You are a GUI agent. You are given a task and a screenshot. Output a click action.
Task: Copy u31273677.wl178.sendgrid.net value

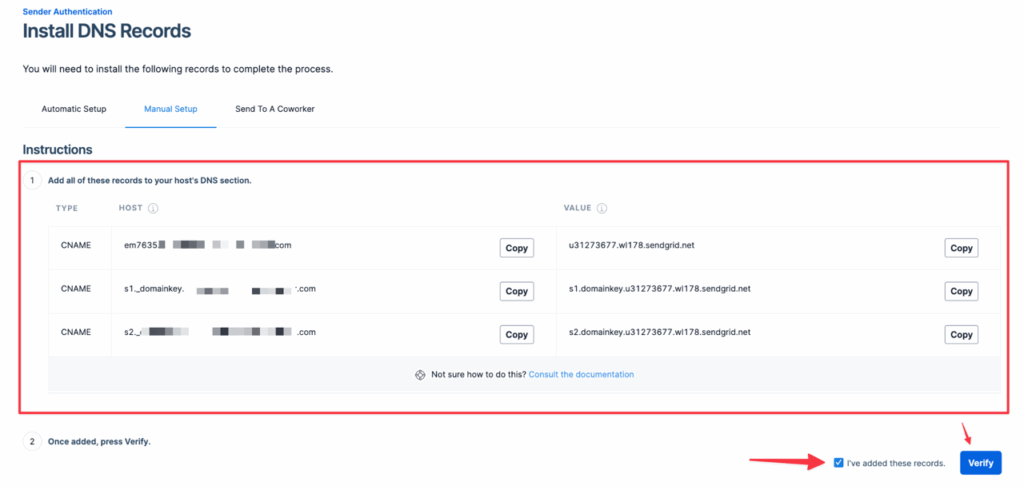tap(961, 249)
